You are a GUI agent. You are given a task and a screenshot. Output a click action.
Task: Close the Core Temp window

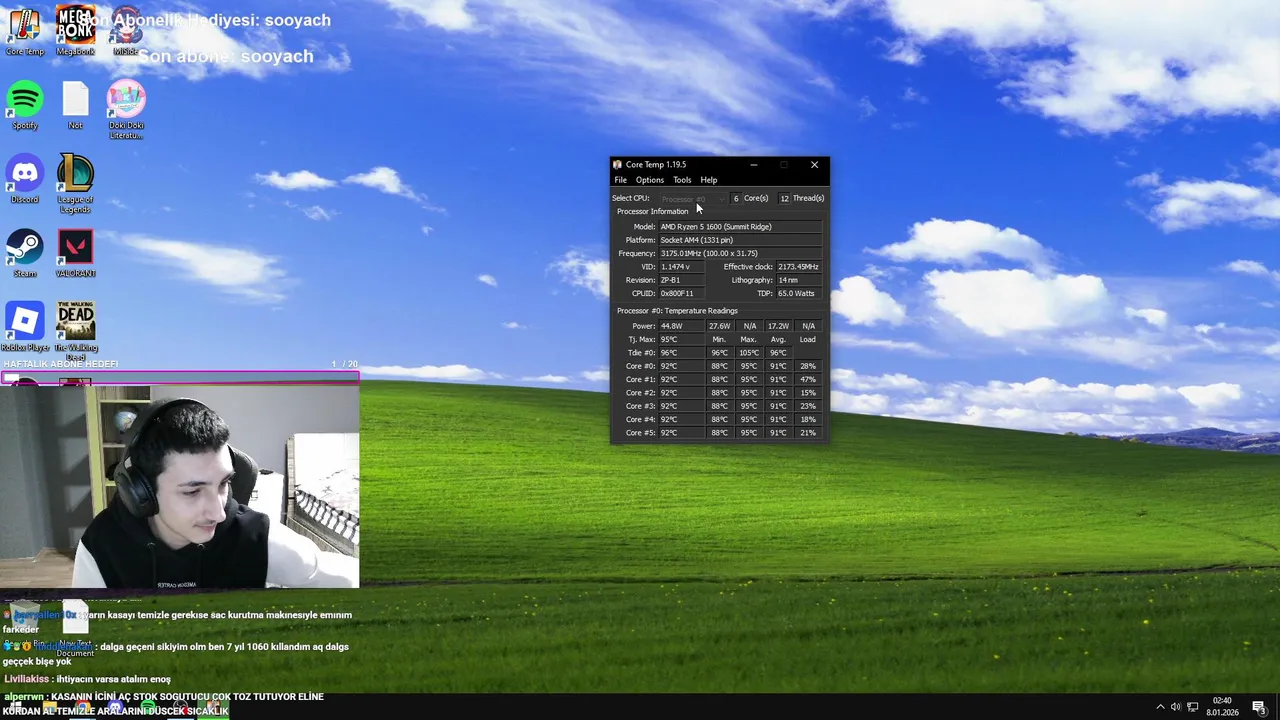tap(814, 164)
